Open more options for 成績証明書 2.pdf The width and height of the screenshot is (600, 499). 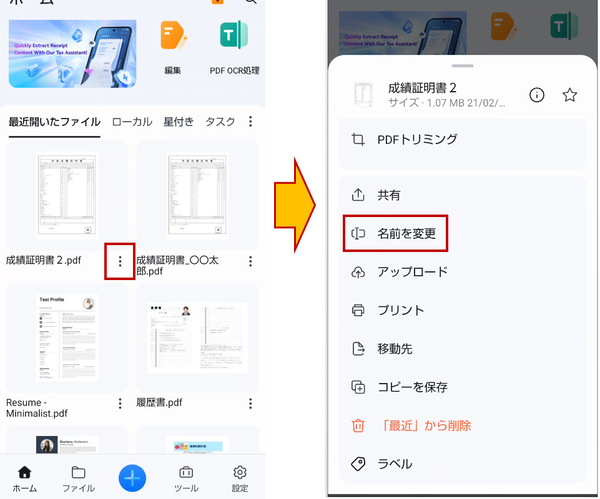120,261
